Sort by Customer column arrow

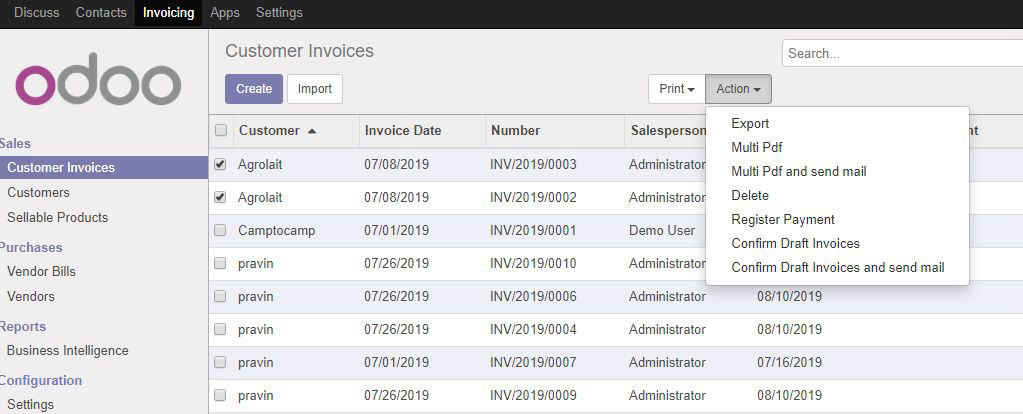click(x=312, y=131)
